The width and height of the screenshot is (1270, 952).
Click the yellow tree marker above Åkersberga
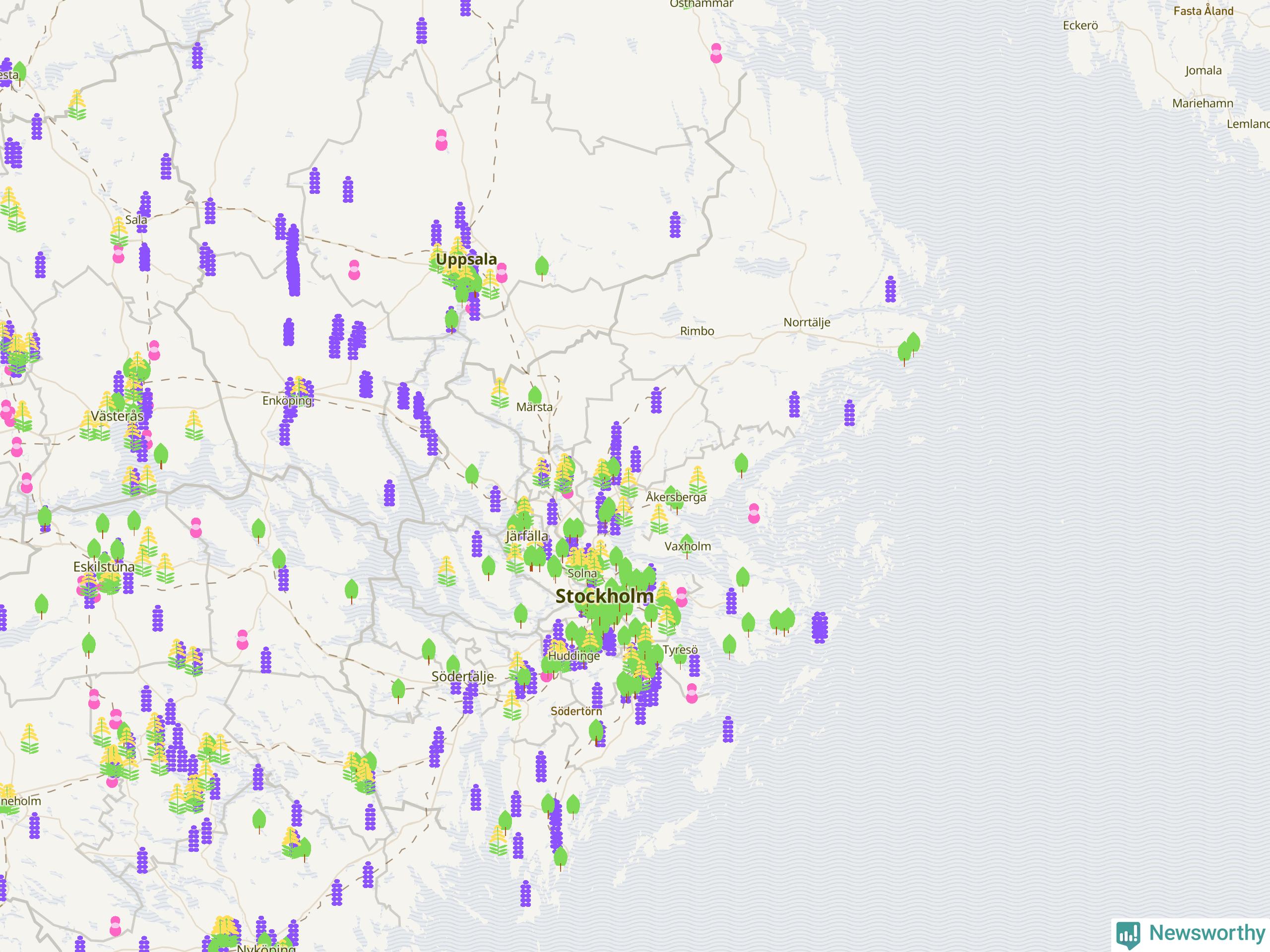(x=697, y=481)
